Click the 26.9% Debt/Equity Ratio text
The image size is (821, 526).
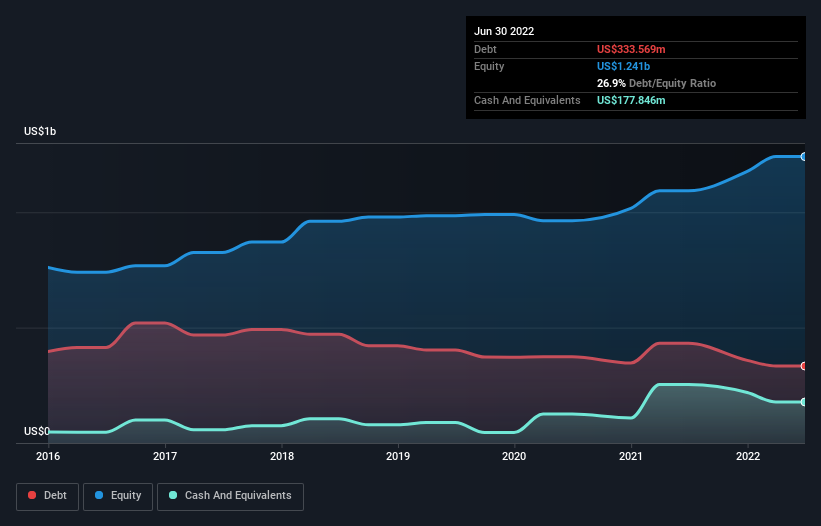tap(656, 83)
